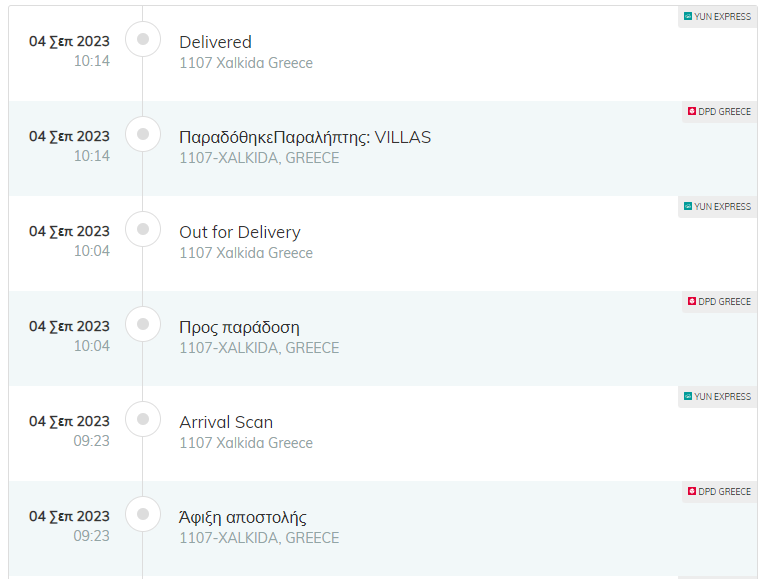Select timeline dot next to Προς παράδοση
Viewport: 760px width, 579px height.
pyautogui.click(x=143, y=324)
